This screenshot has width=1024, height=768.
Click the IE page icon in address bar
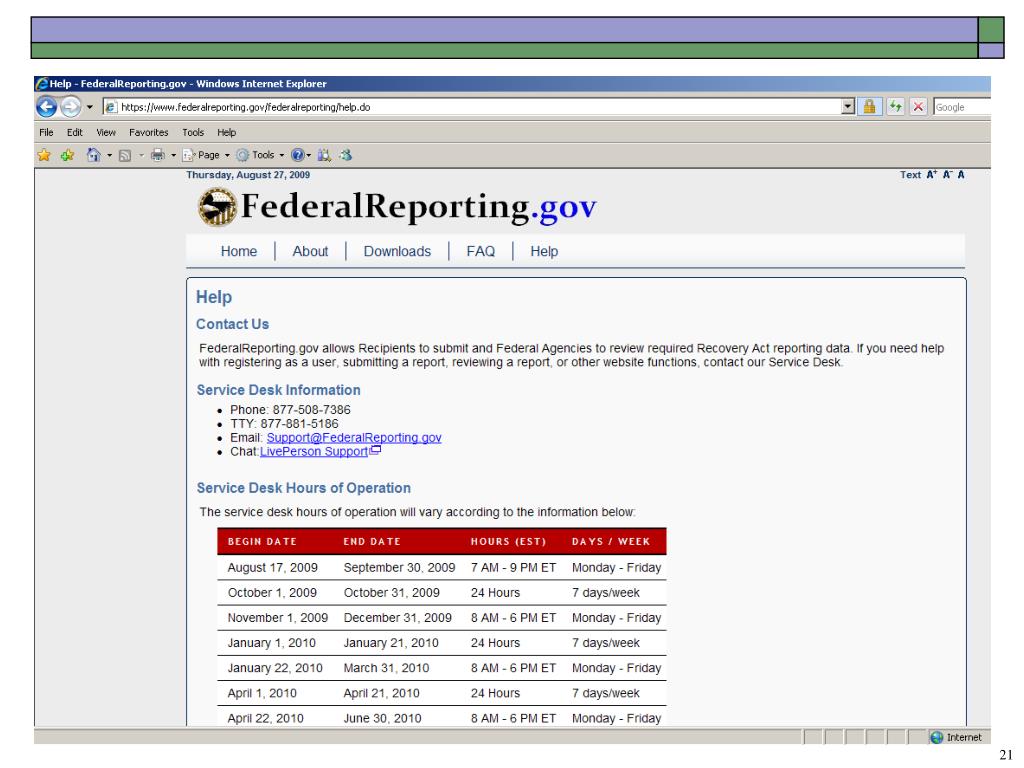point(111,107)
